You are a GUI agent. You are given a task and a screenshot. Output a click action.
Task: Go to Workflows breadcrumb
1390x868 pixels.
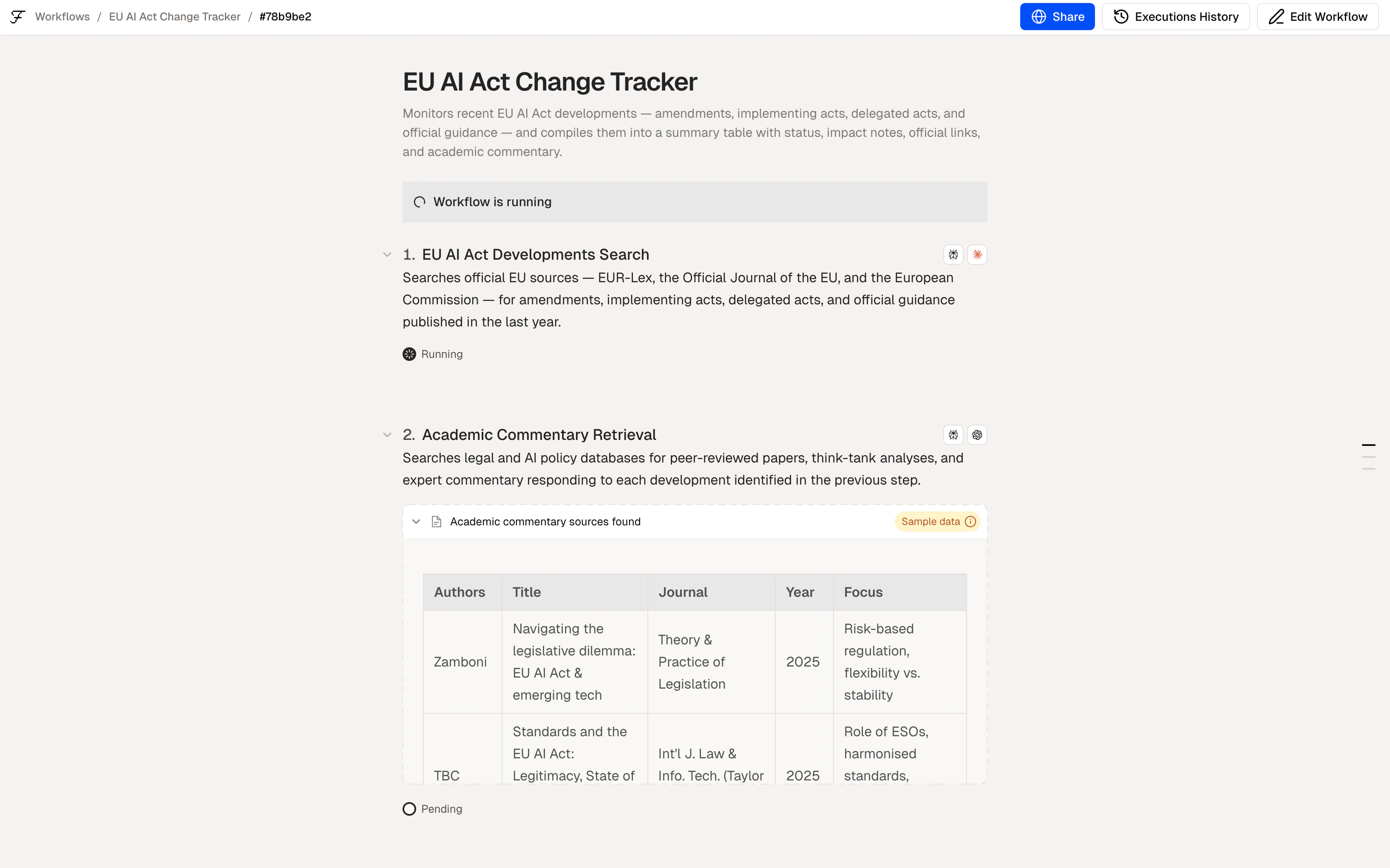[x=62, y=17]
